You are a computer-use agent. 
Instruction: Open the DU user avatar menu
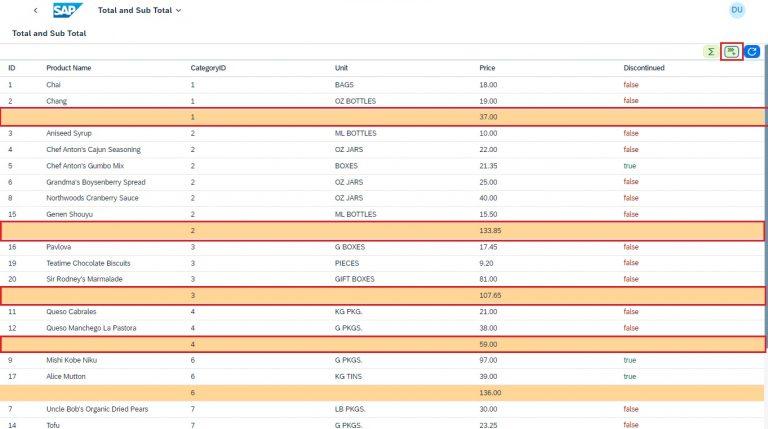coord(737,10)
